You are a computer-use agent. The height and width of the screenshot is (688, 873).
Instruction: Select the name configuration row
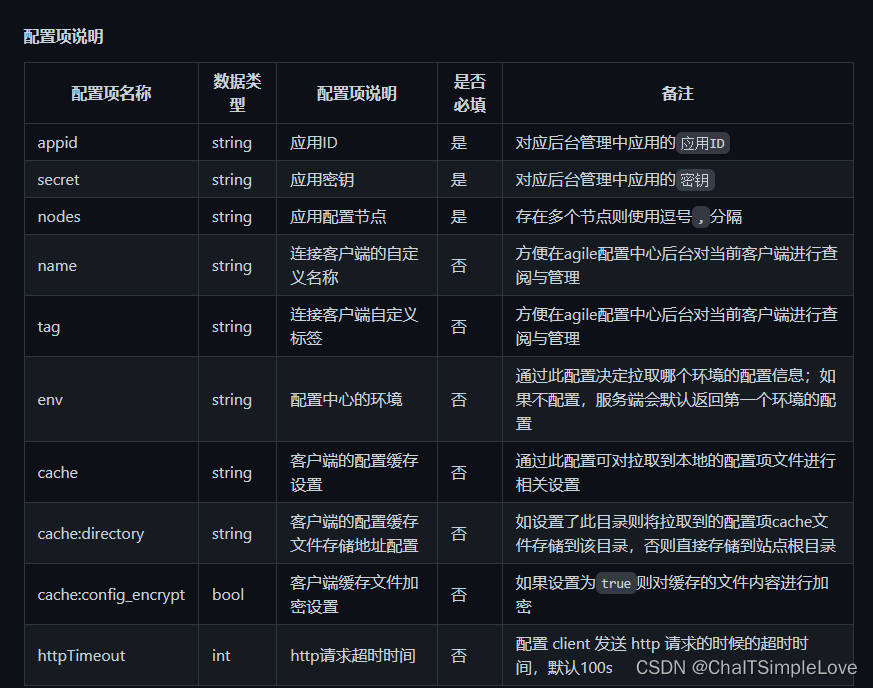56,265
